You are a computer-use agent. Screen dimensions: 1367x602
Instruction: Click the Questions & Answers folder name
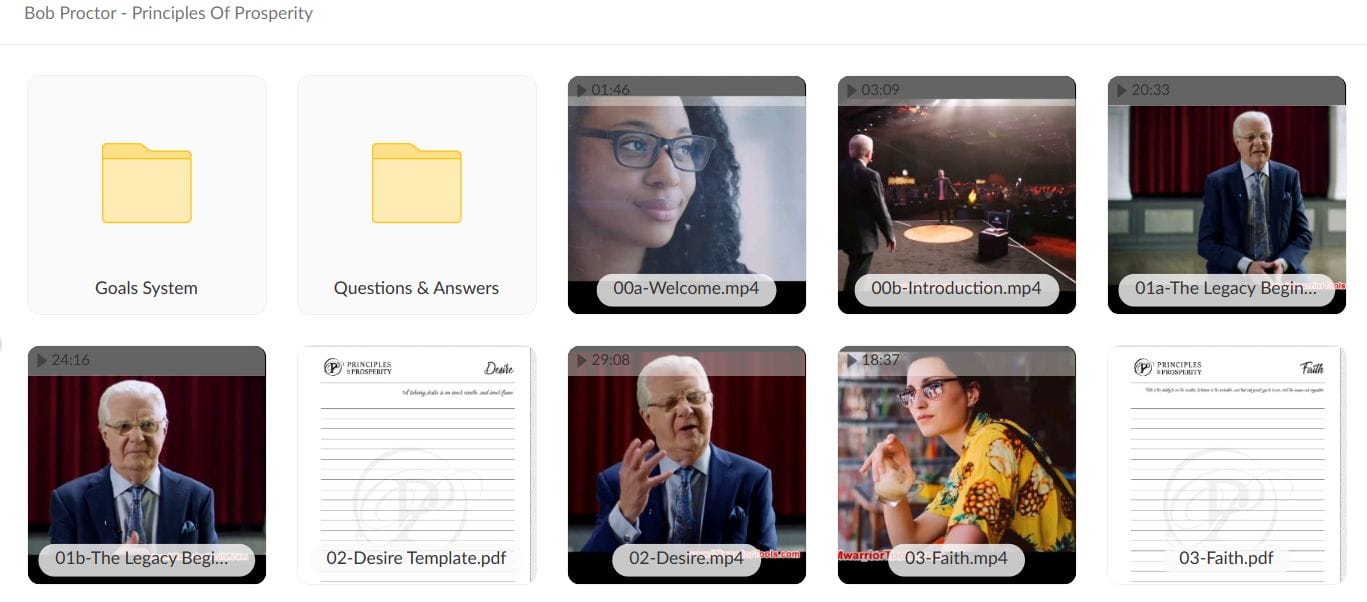coord(416,288)
